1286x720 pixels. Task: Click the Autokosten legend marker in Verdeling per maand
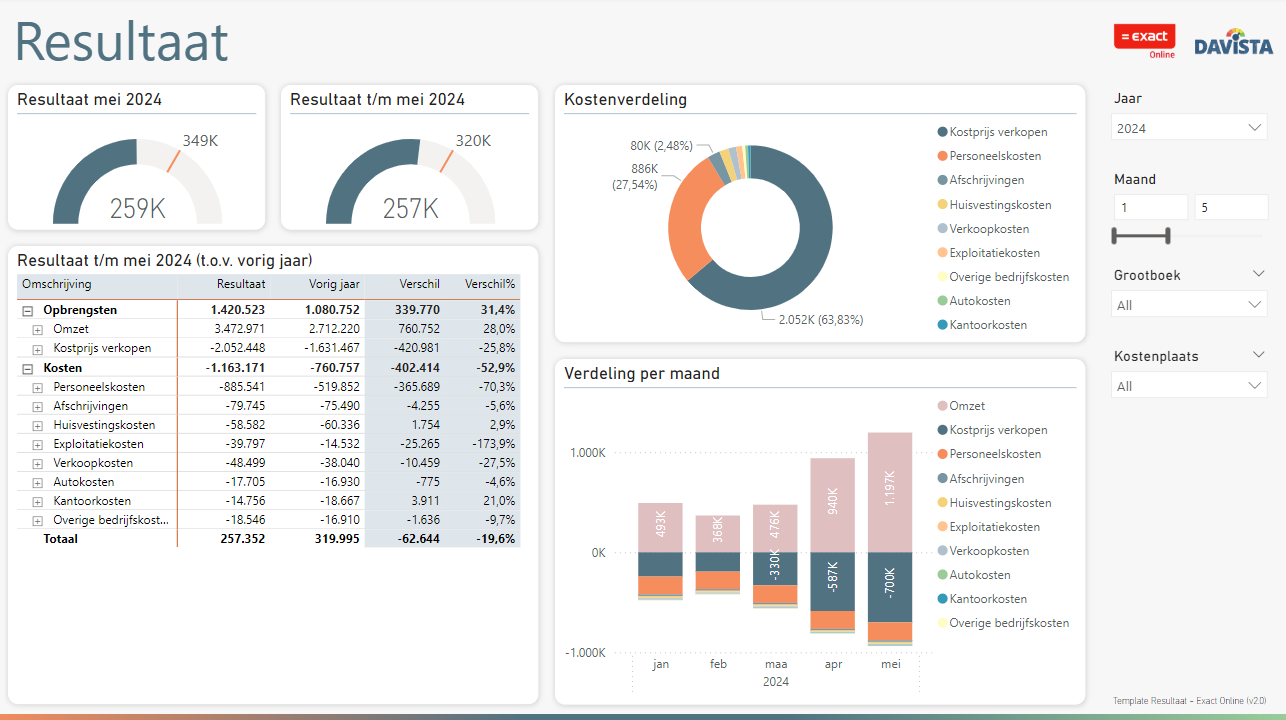[942, 575]
